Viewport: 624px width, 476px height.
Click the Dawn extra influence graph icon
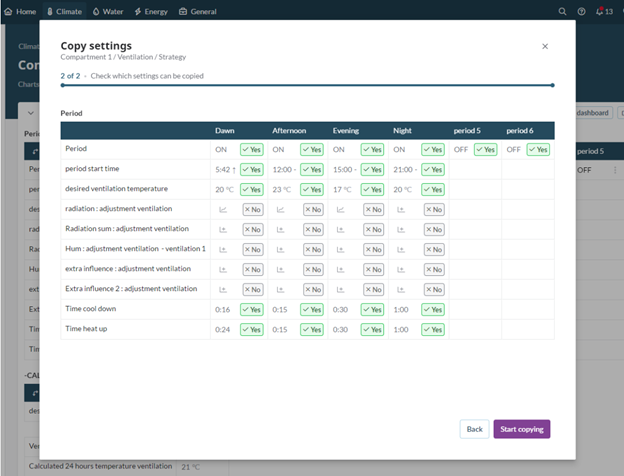coord(222,269)
